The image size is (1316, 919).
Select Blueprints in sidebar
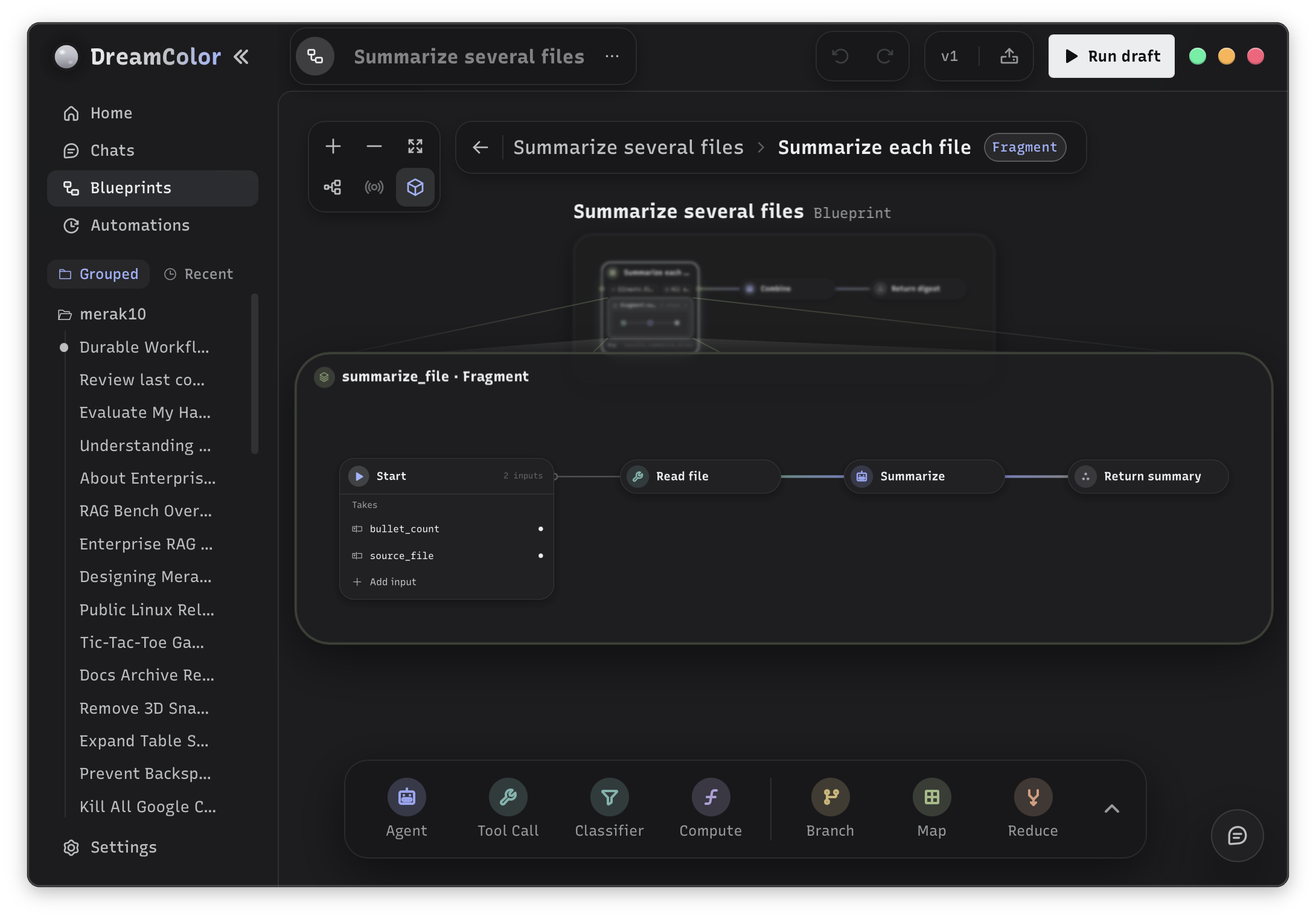coord(153,188)
